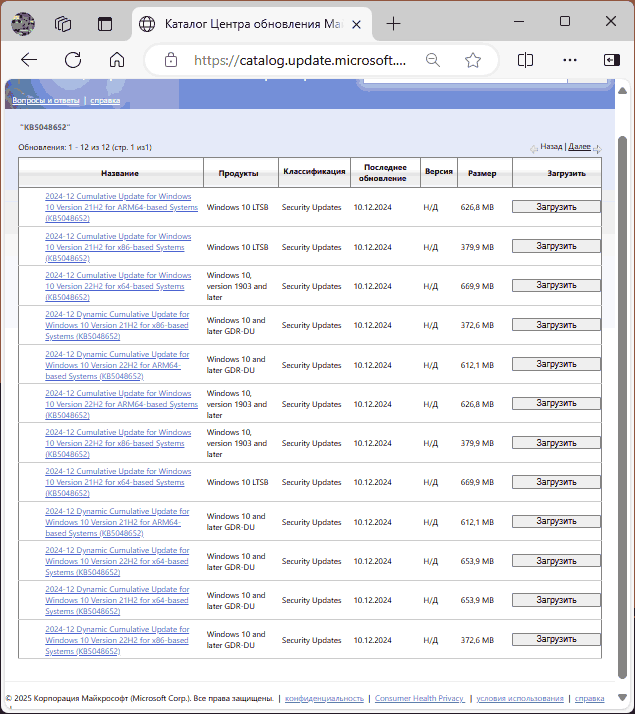Open Cumulative Update 21H2 x86 link
Image resolution: width=635 pixels, height=714 pixels.
(x=118, y=247)
